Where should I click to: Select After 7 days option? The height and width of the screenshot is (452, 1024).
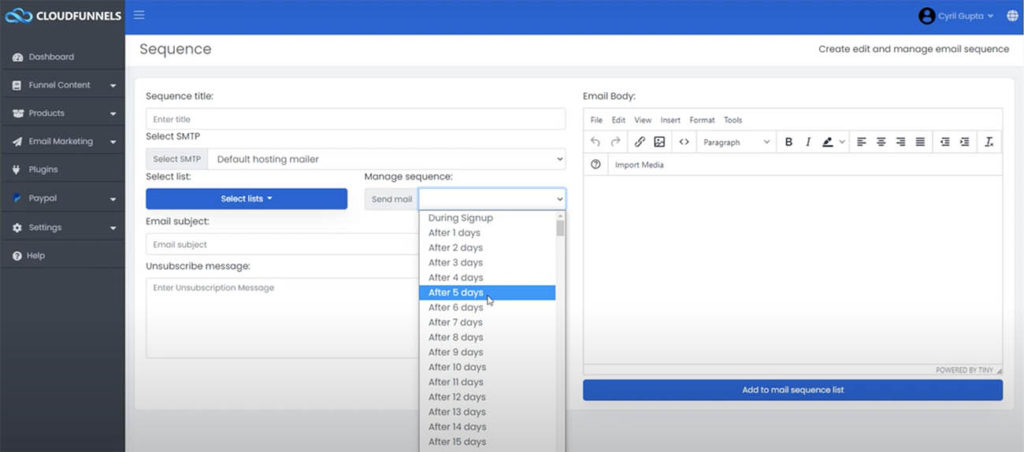click(487, 323)
